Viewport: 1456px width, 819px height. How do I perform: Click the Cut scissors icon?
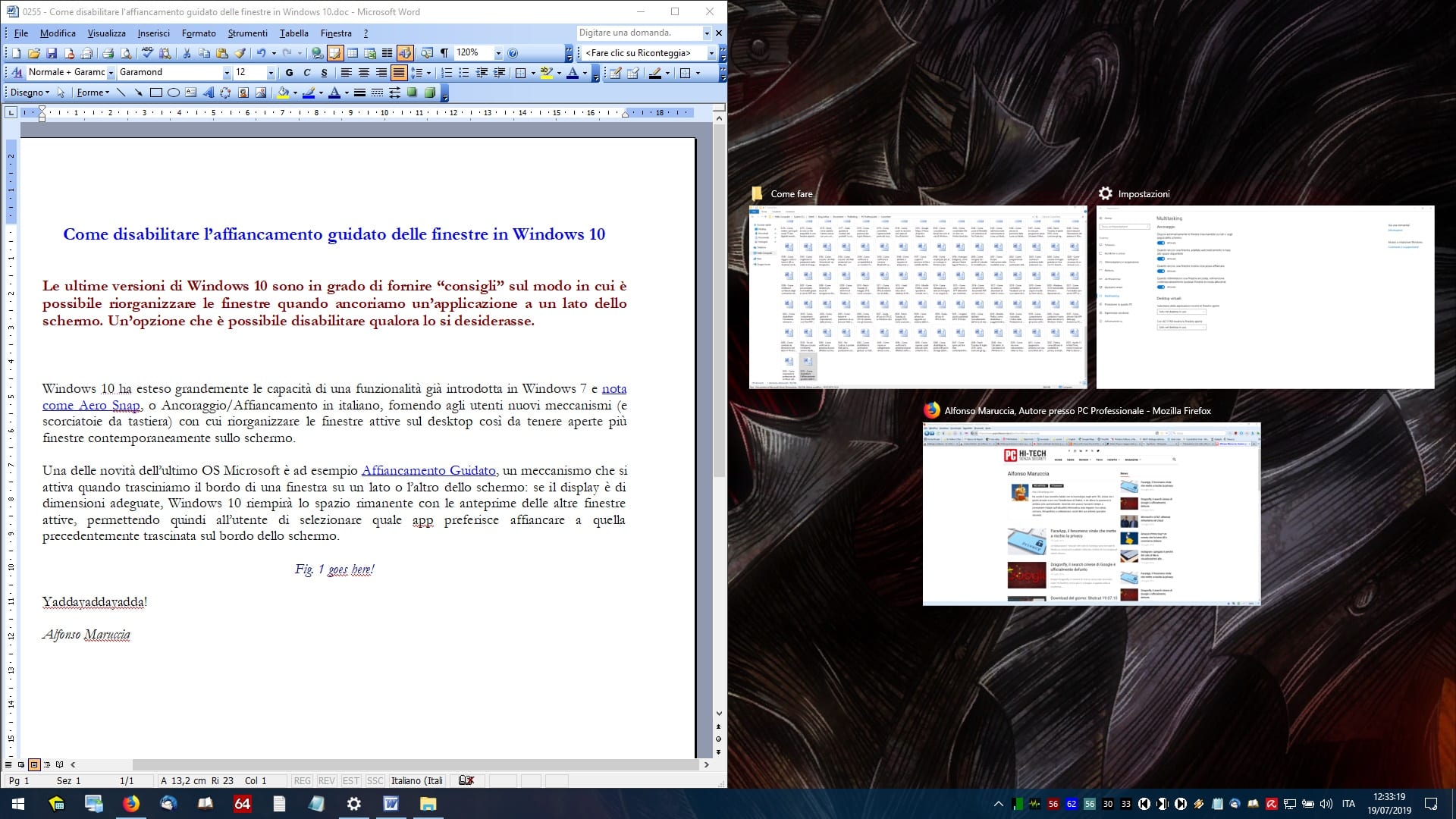pyautogui.click(x=186, y=53)
